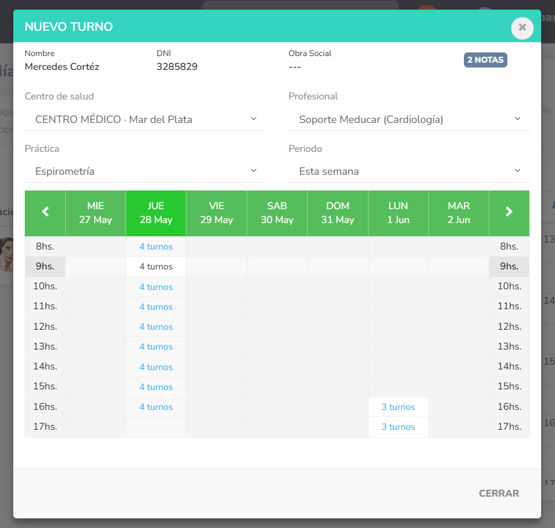Click the CERRAR button
The height and width of the screenshot is (528, 555).
[x=499, y=493]
